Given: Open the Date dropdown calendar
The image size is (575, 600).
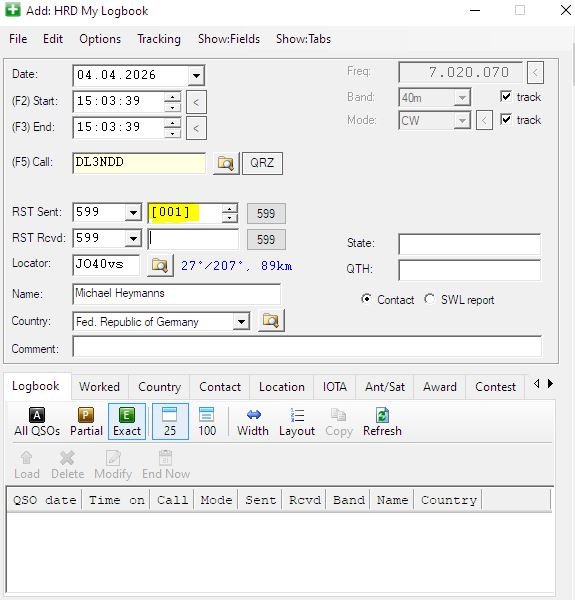Looking at the screenshot, I should (x=196, y=75).
